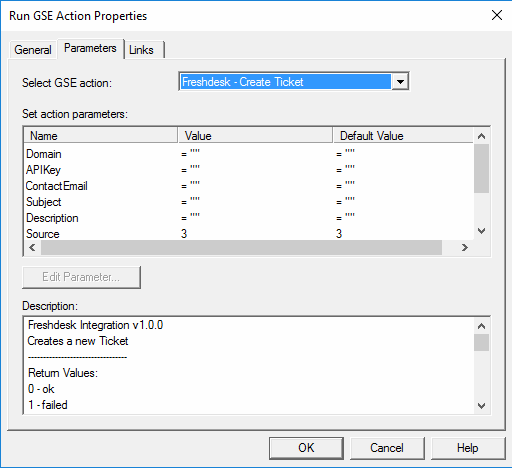This screenshot has height=468, width=512.
Task: Click the horizontal scroll-left arrow
Action: [32, 247]
